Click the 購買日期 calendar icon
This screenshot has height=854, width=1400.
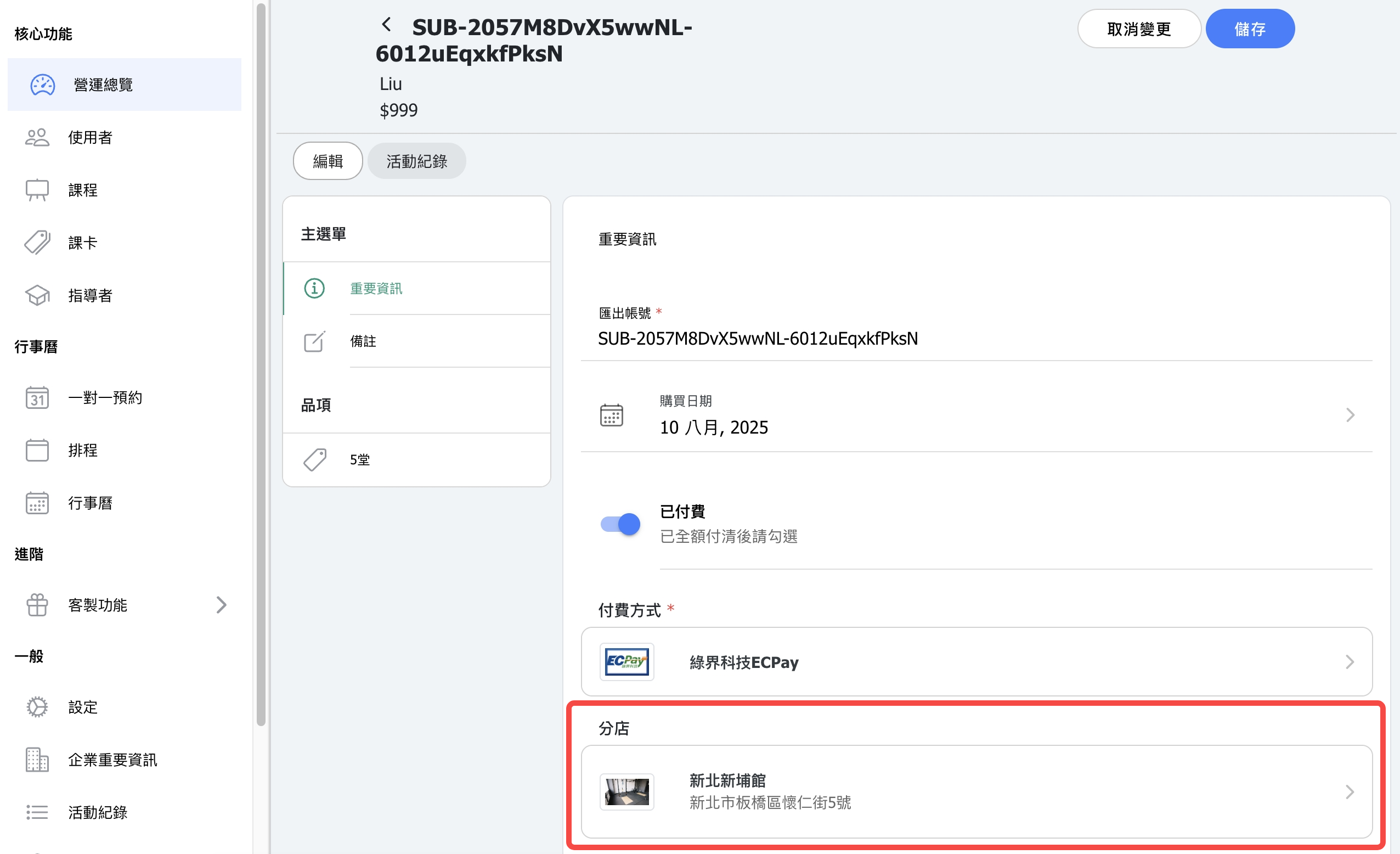(611, 414)
